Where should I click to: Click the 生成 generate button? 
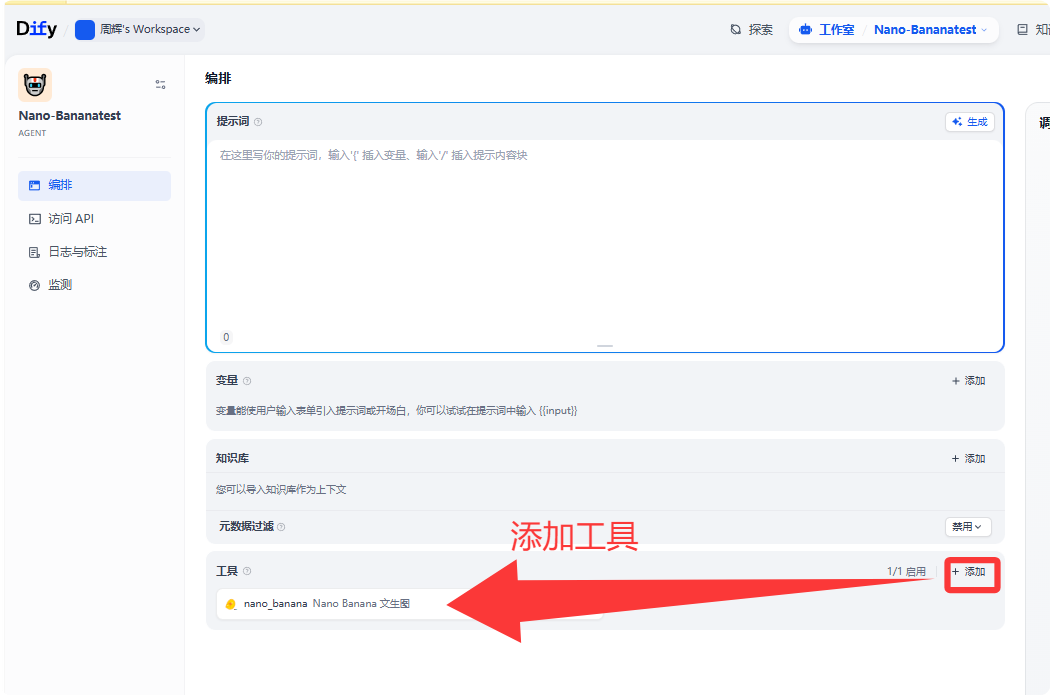click(968, 120)
